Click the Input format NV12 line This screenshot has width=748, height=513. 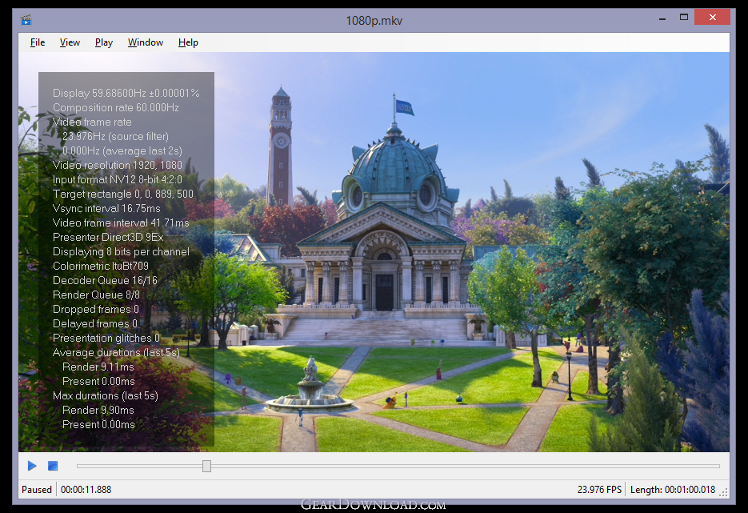(117, 179)
